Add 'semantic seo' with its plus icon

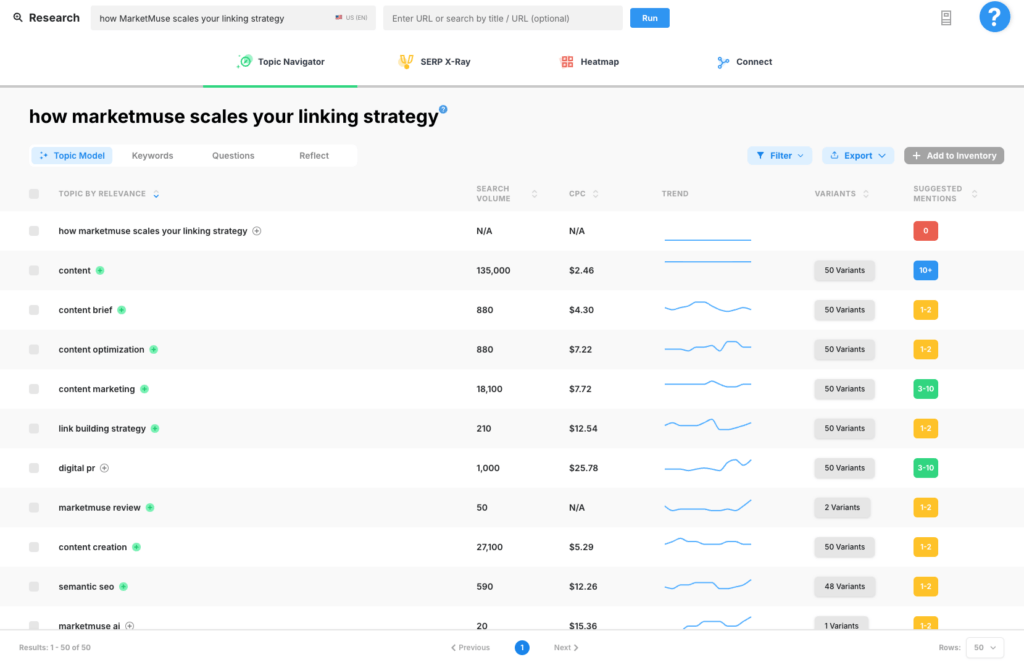click(x=123, y=587)
